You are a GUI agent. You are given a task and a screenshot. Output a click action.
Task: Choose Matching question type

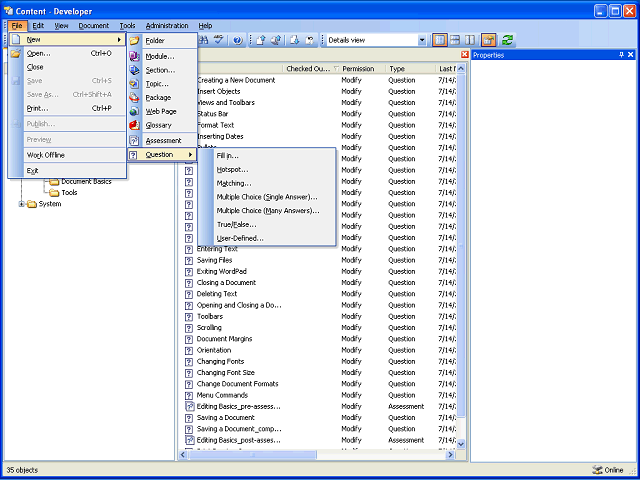pos(267,183)
